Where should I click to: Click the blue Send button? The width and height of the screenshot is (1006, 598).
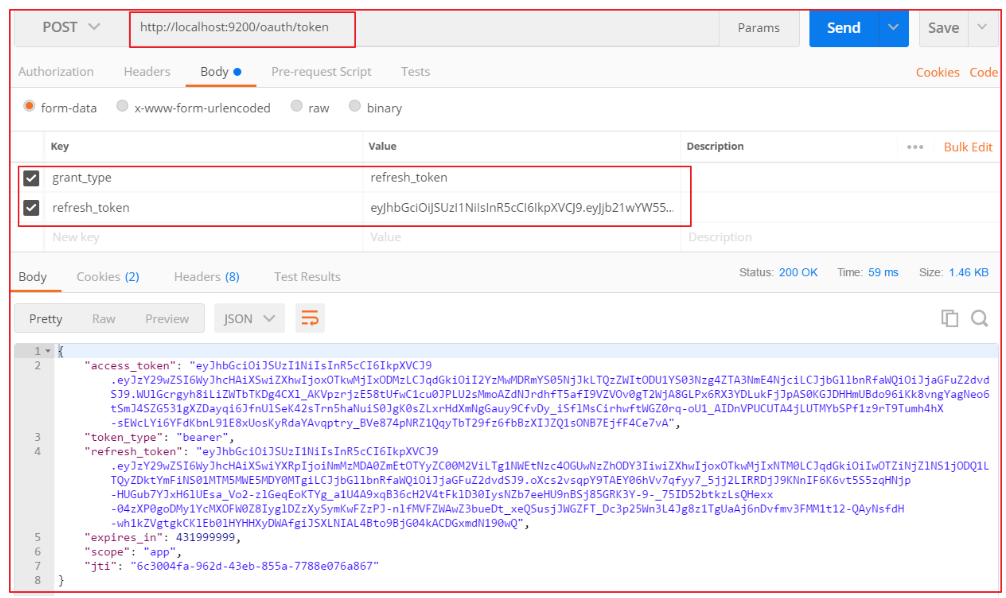(844, 28)
